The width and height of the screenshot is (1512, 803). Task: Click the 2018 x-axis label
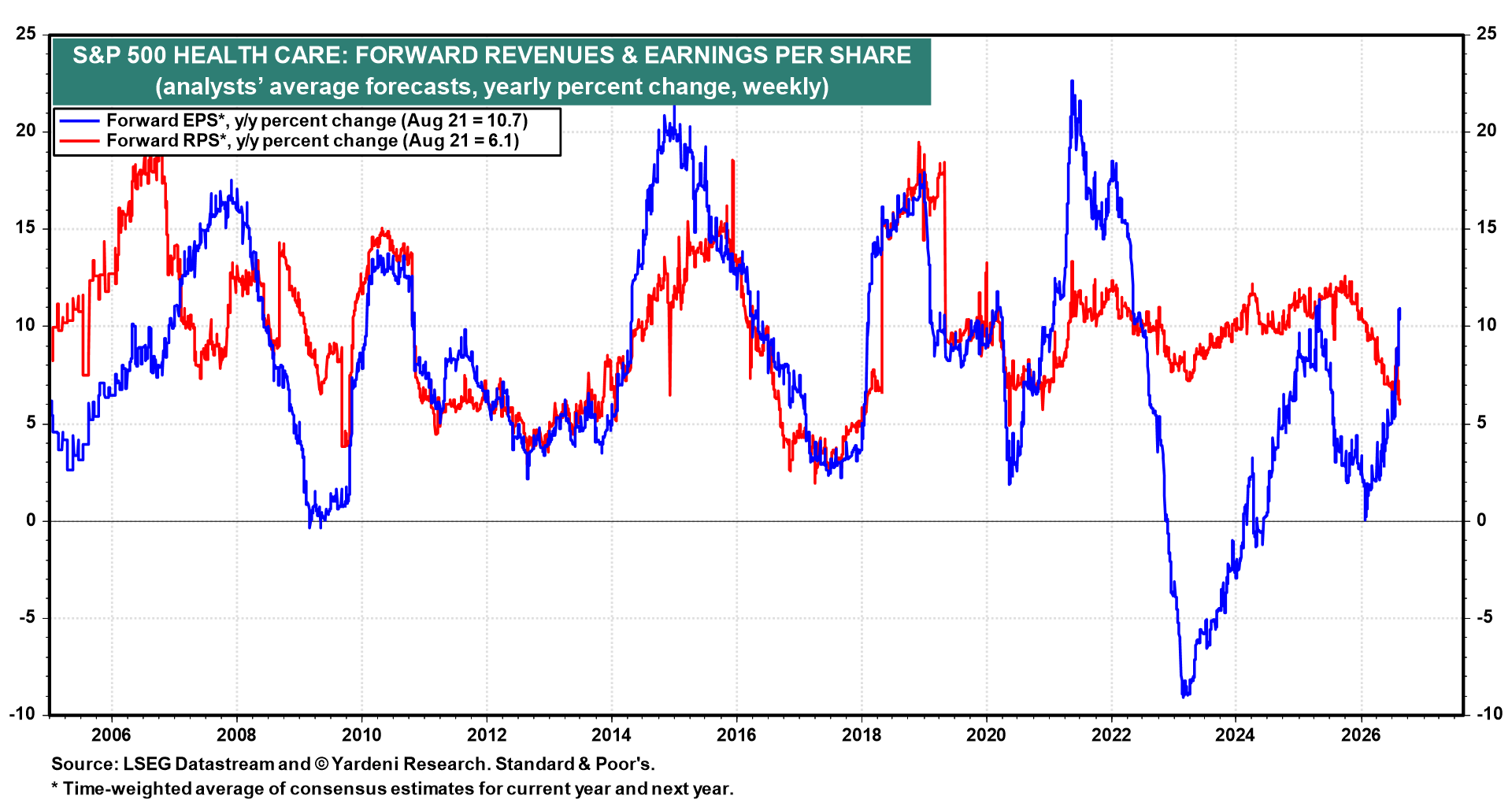pos(862,735)
